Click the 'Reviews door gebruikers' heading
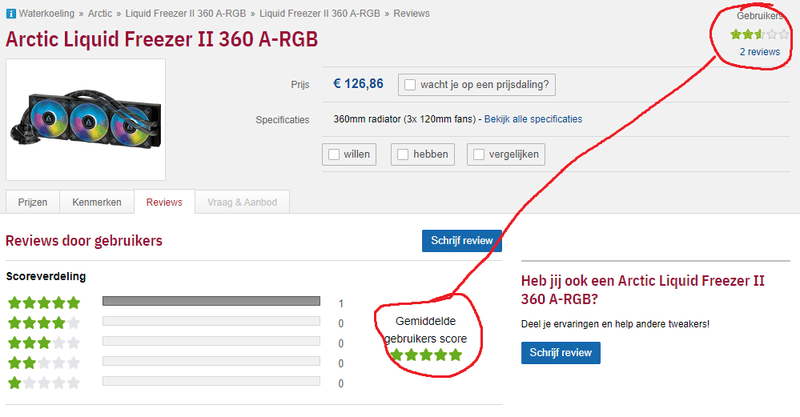800x417 pixels. [x=84, y=240]
